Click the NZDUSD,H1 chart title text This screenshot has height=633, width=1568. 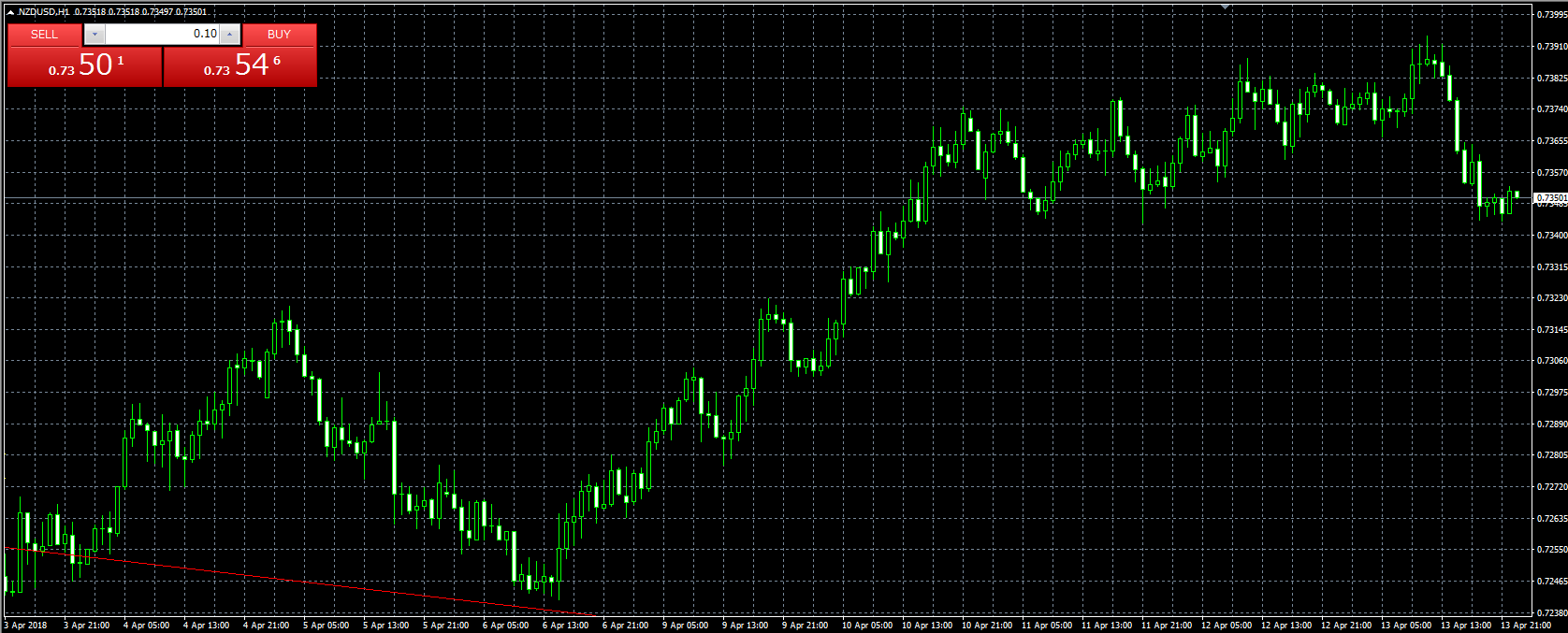(43, 12)
